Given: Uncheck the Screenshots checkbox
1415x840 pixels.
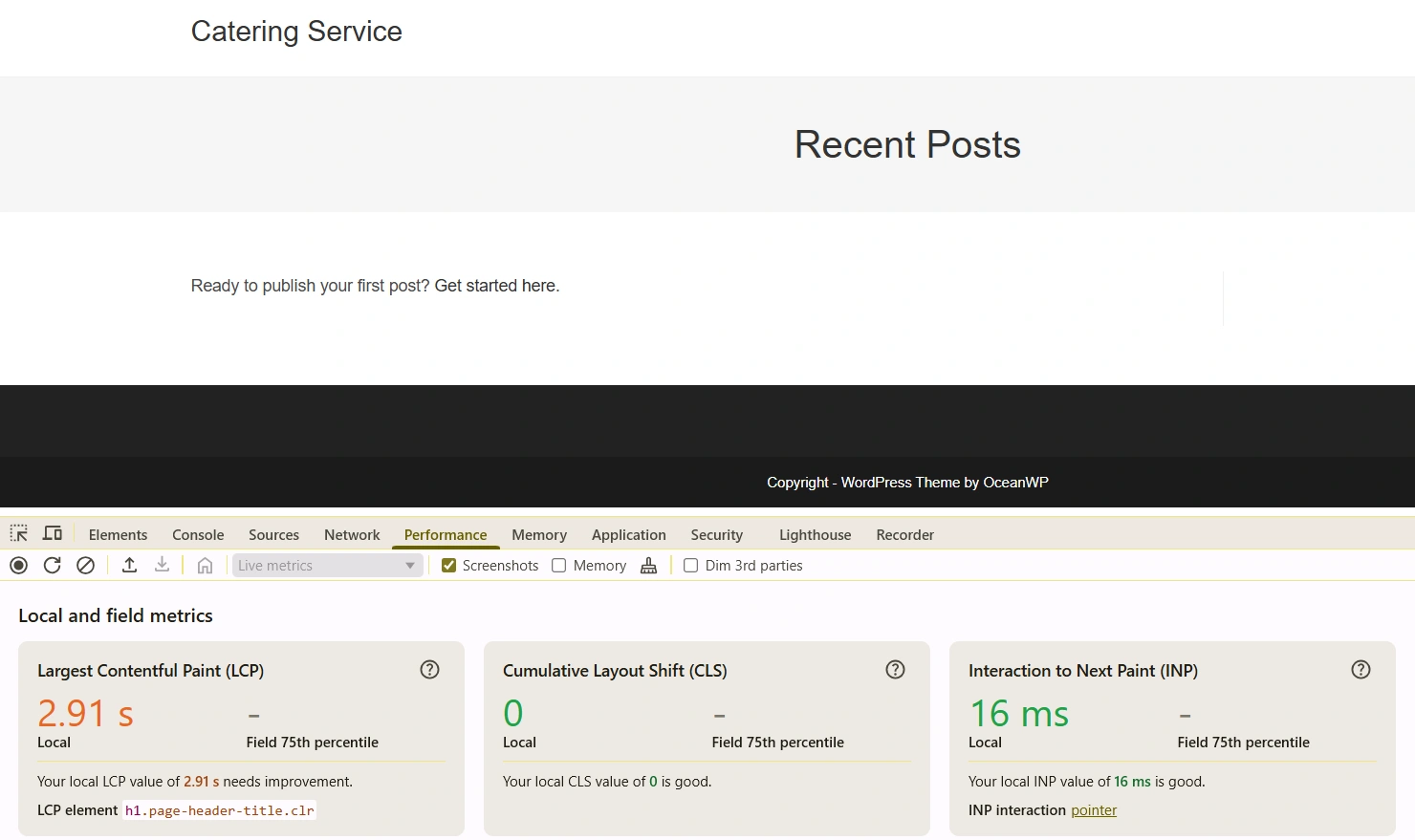Looking at the screenshot, I should coord(448,566).
